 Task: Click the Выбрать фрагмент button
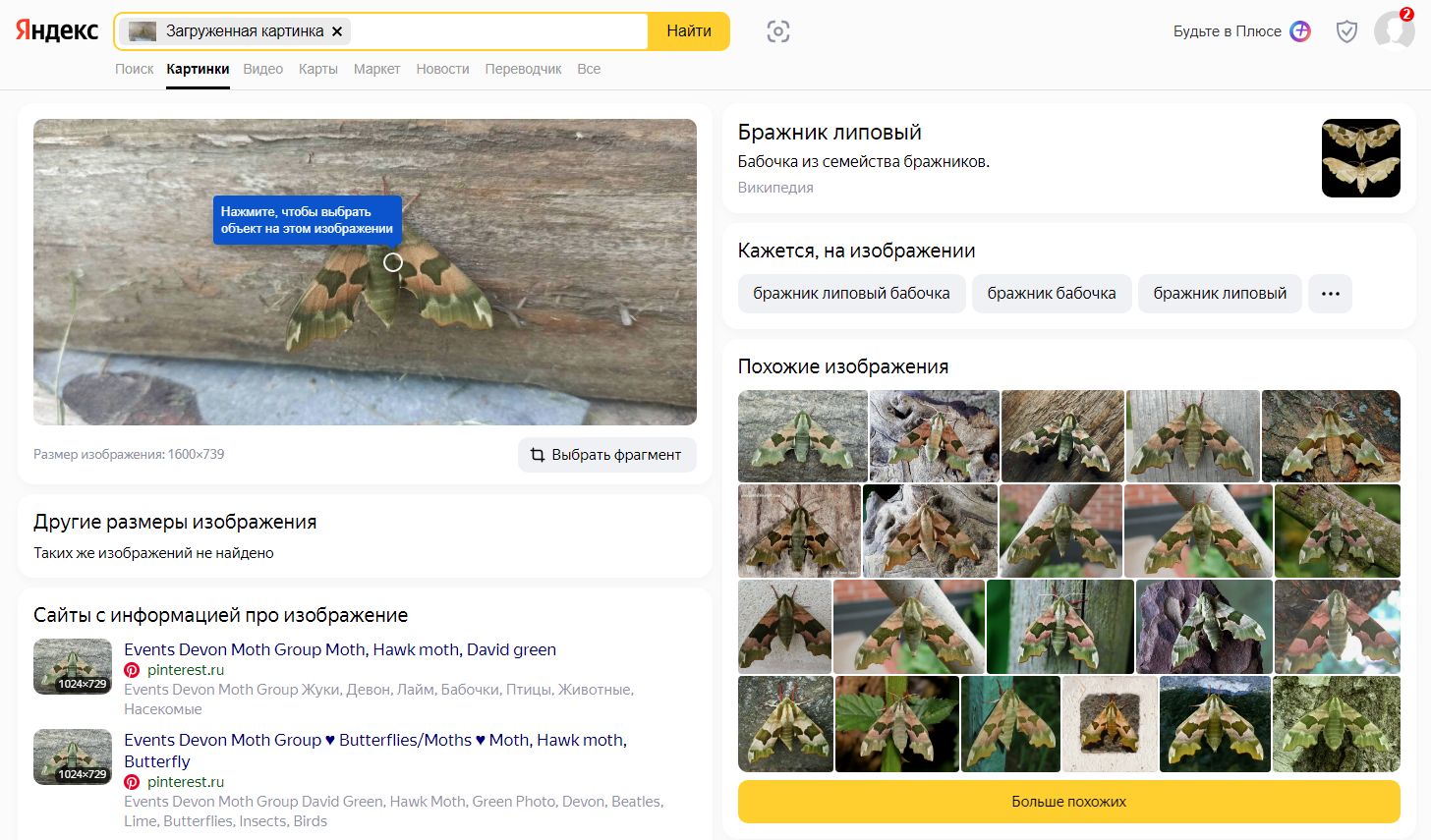pyautogui.click(x=606, y=455)
